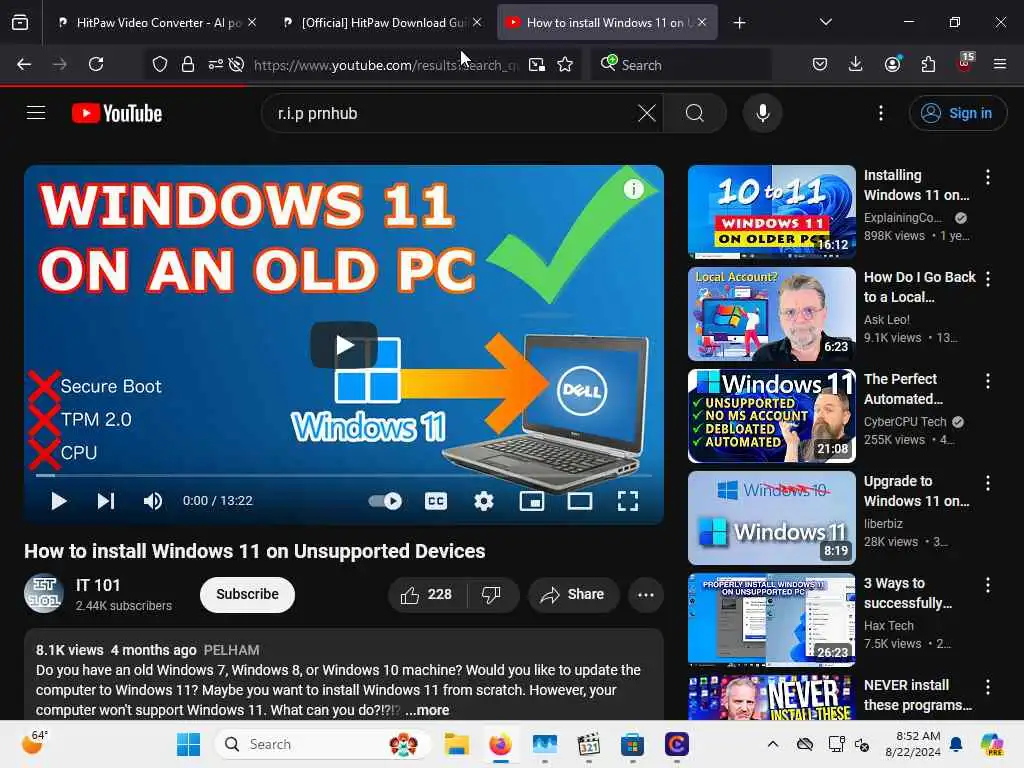This screenshot has width=1024, height=768.
Task: Open 'The Perfect Automated...' video thumbnail
Action: (771, 415)
